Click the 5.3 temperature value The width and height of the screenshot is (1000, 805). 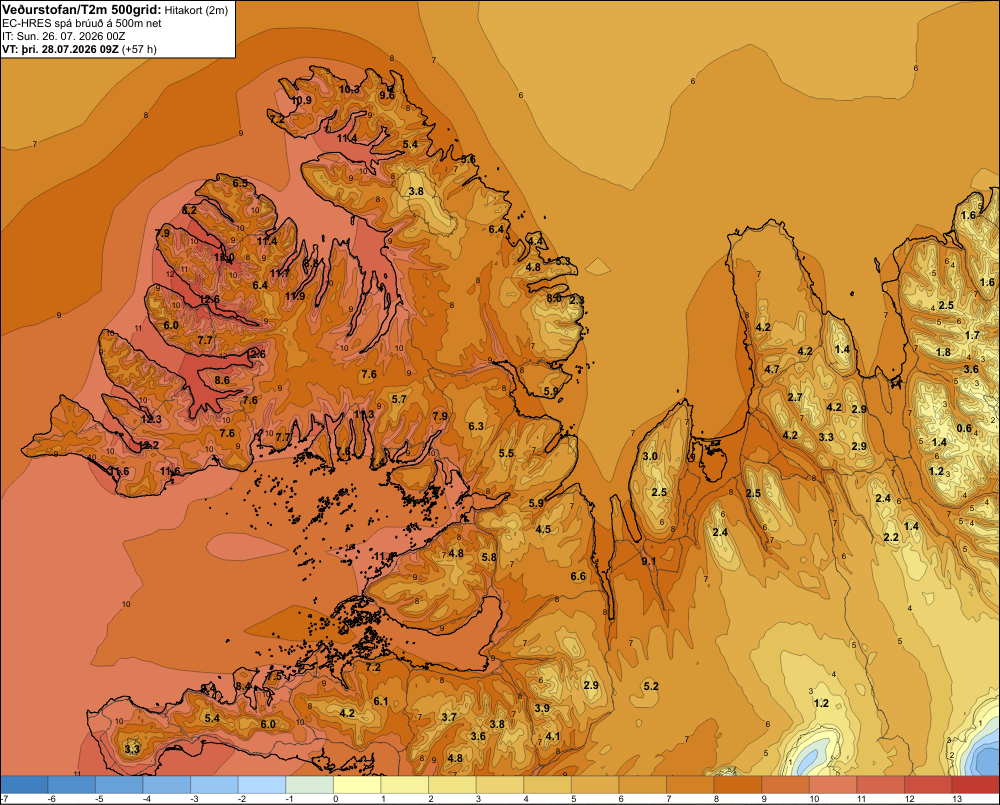[x=563, y=262]
